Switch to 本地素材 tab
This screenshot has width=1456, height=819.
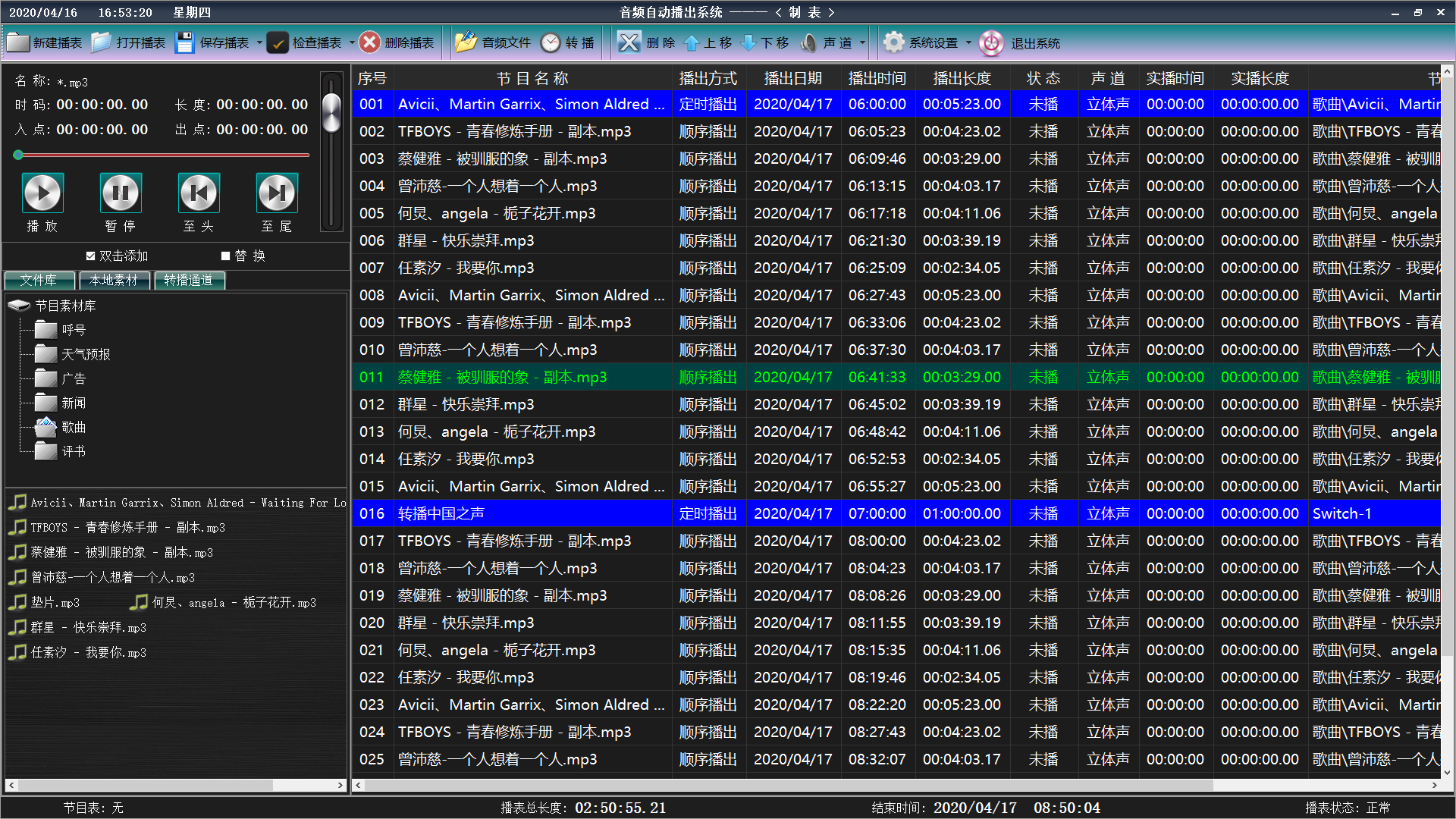[x=114, y=280]
